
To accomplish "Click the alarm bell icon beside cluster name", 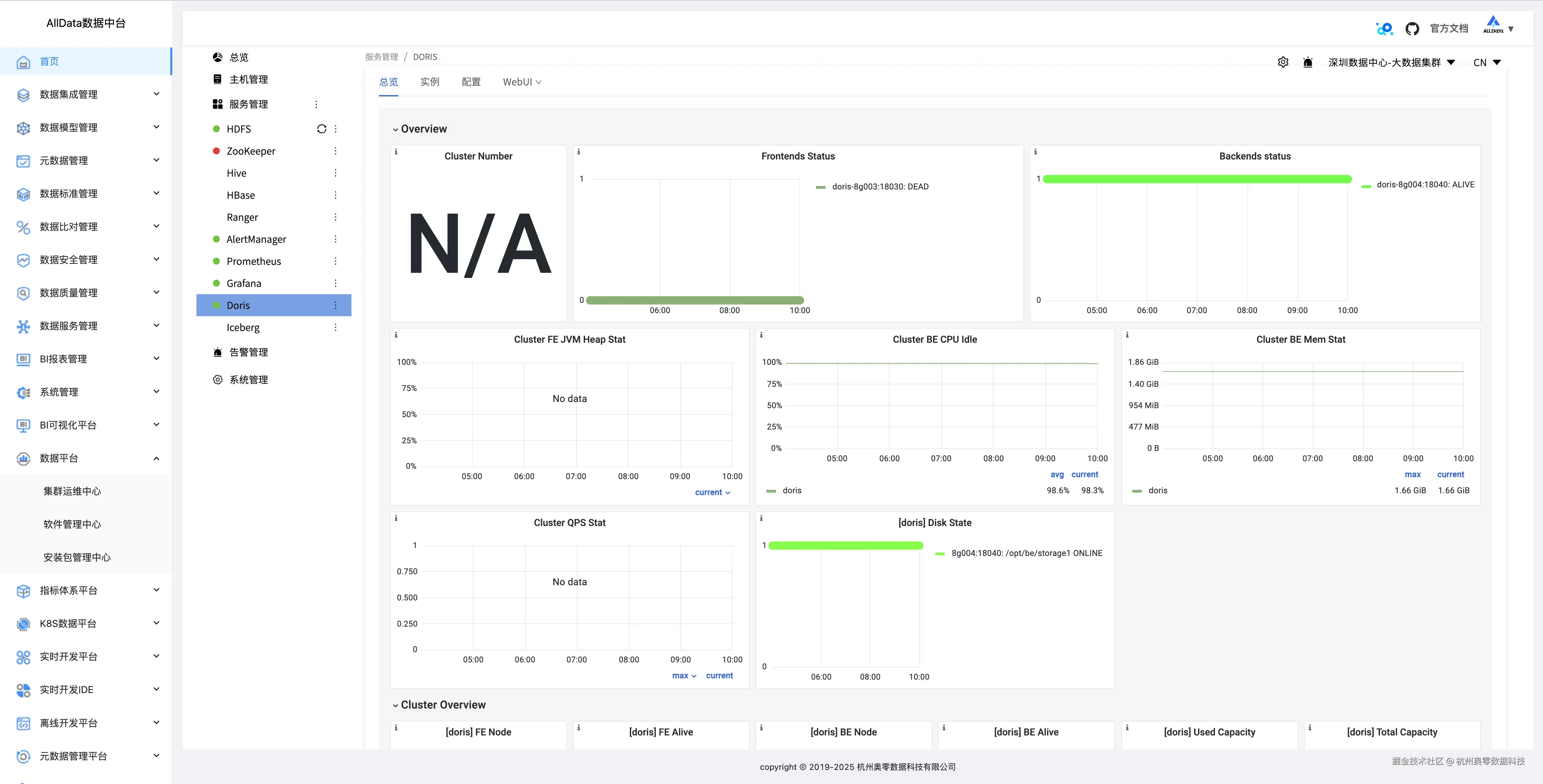I will [1308, 62].
